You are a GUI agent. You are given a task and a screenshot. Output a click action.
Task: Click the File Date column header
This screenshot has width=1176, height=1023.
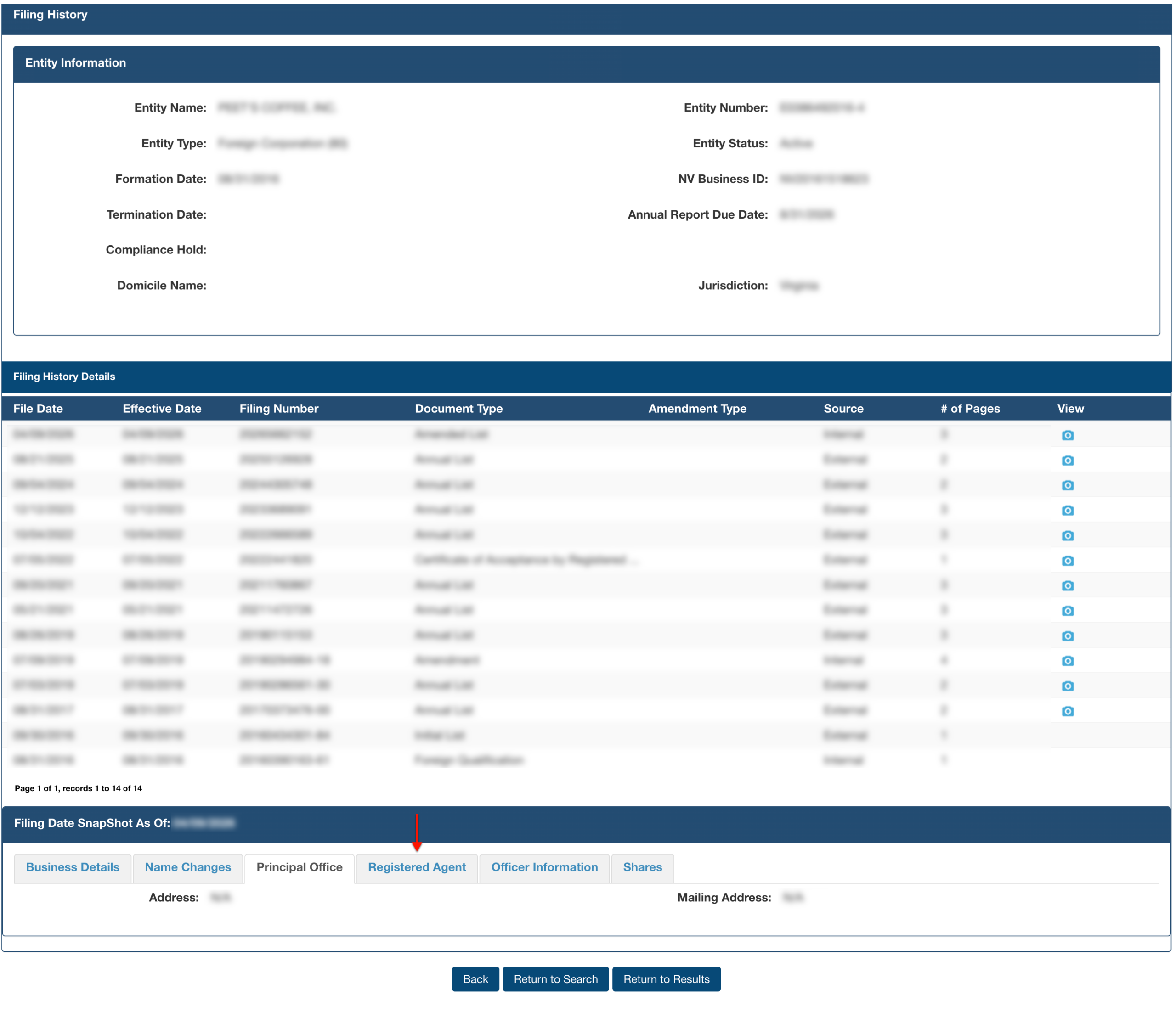tap(38, 409)
